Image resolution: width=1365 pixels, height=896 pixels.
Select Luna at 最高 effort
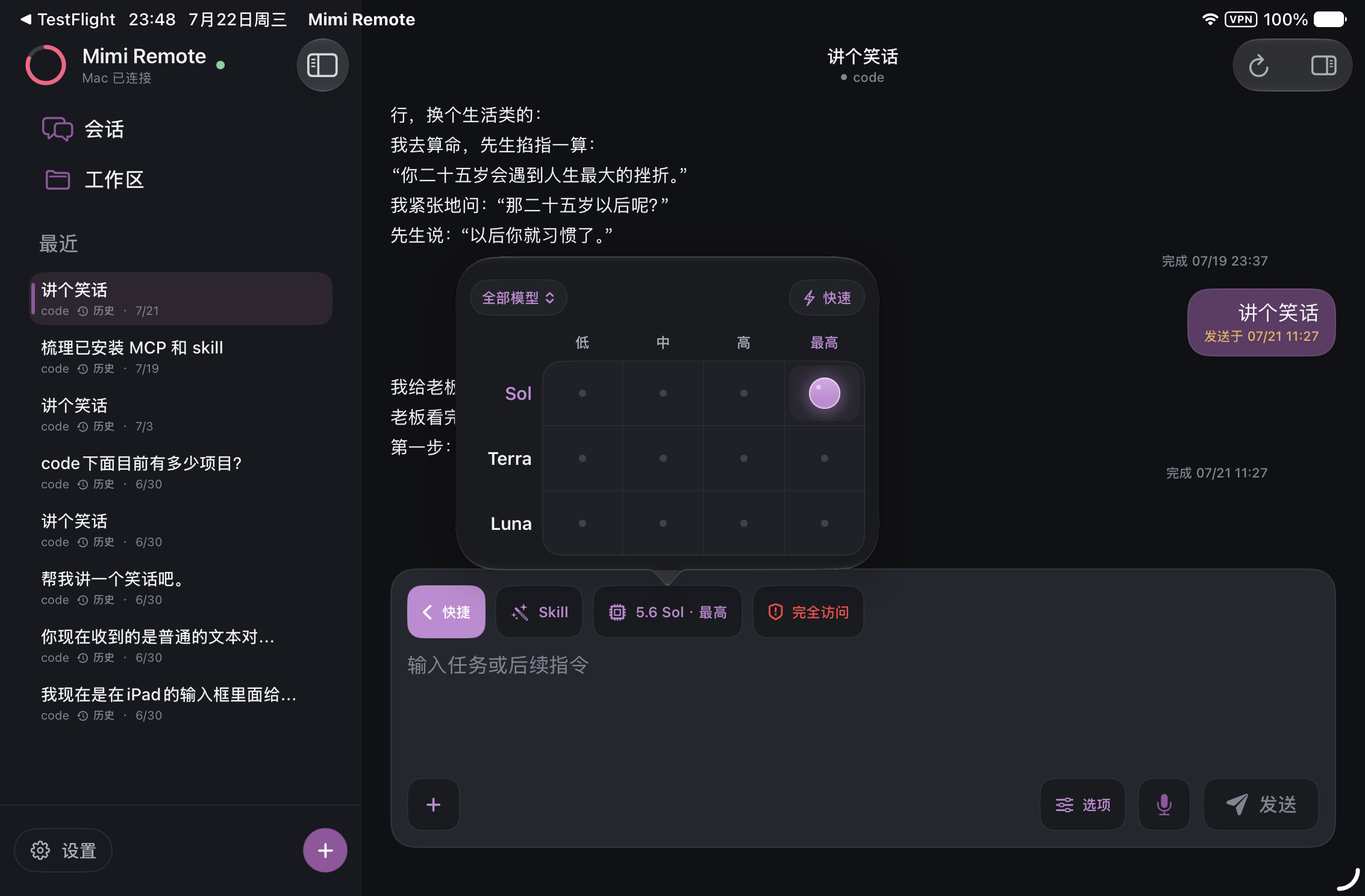coord(825,523)
